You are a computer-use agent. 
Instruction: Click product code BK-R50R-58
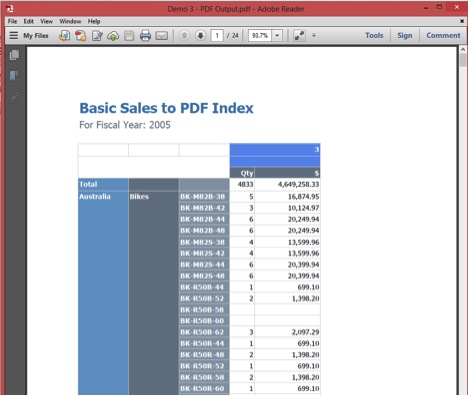click(202, 377)
